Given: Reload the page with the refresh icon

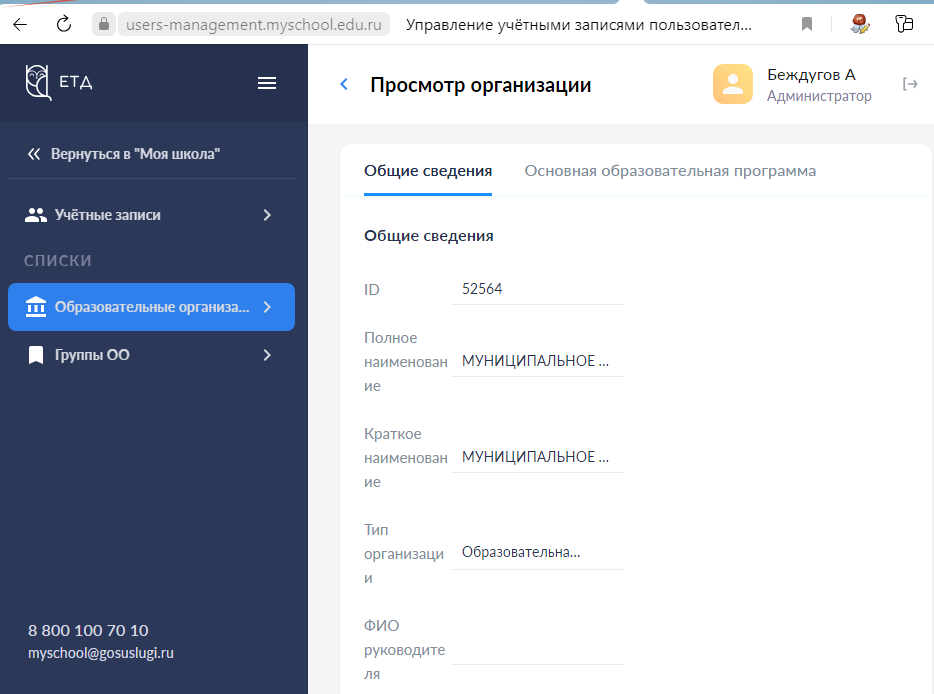Looking at the screenshot, I should (64, 24).
